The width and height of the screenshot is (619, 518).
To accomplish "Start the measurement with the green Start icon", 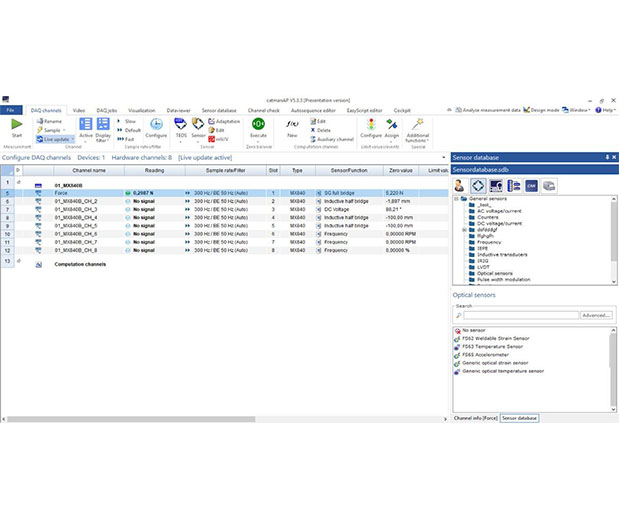I will coord(16,124).
